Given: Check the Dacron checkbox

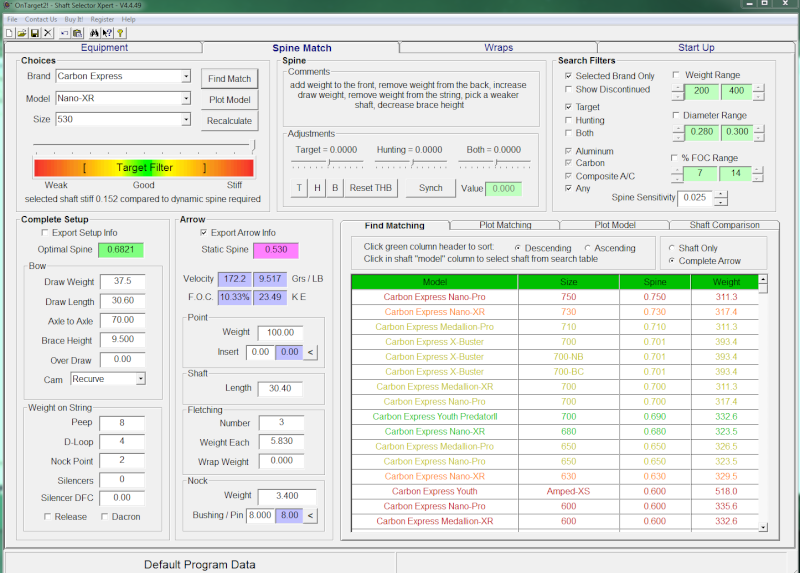Looking at the screenshot, I should pyautogui.click(x=104, y=517).
